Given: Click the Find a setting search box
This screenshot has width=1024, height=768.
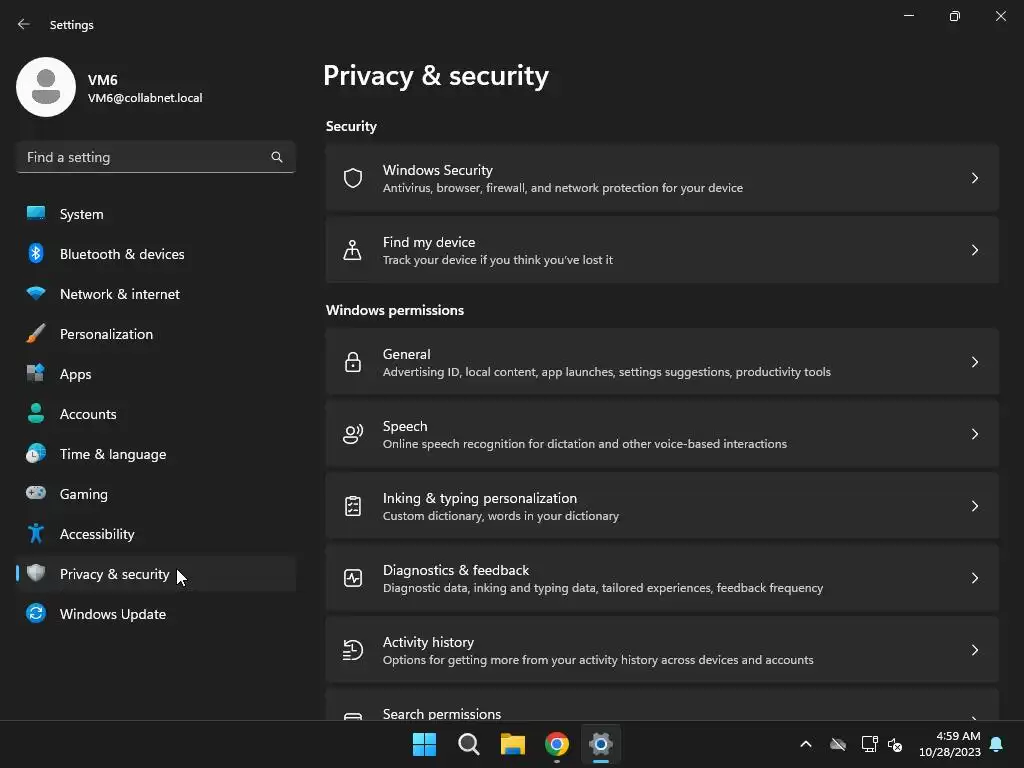Looking at the screenshot, I should (x=156, y=157).
